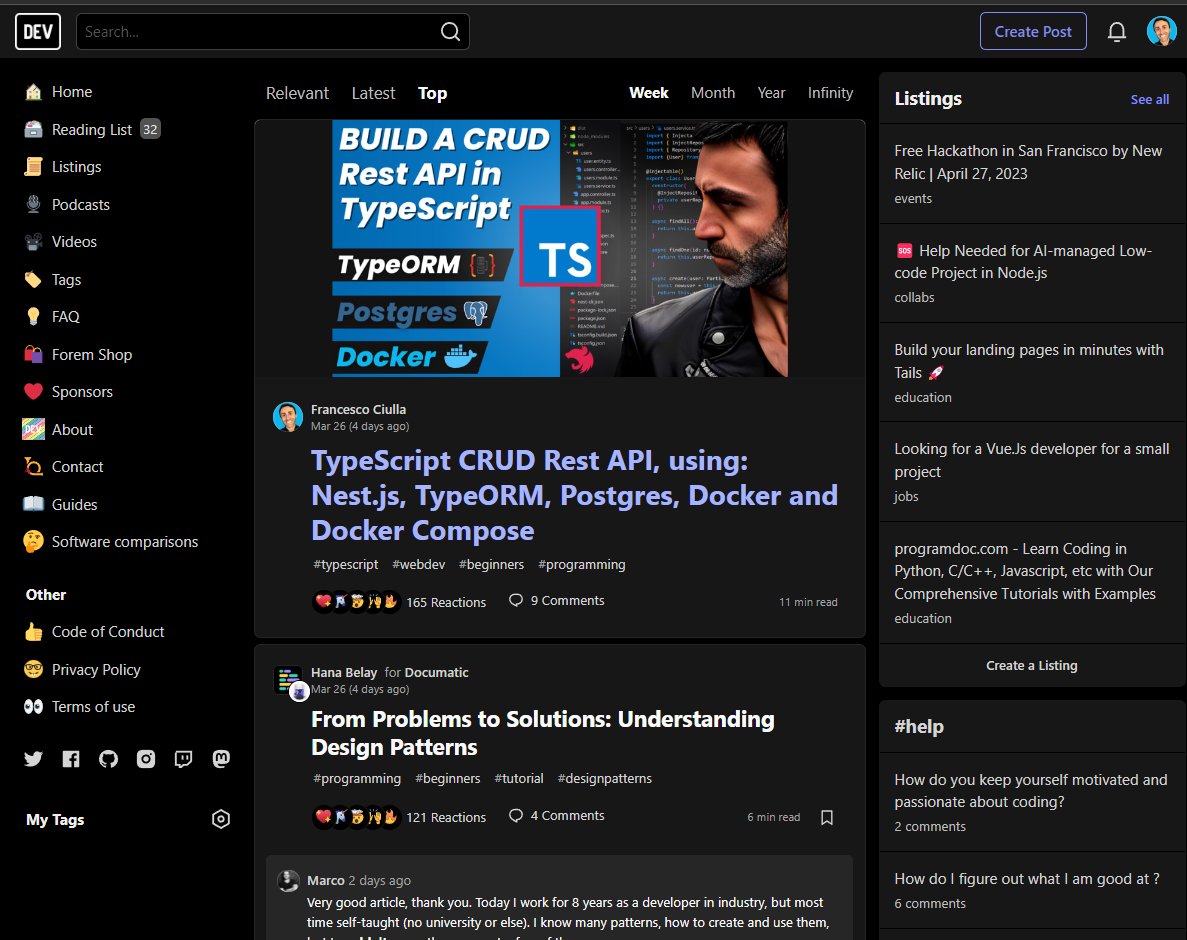Bookmark the Design Patterns post
Screen dimensions: 1187x940
pyautogui.click(x=827, y=817)
